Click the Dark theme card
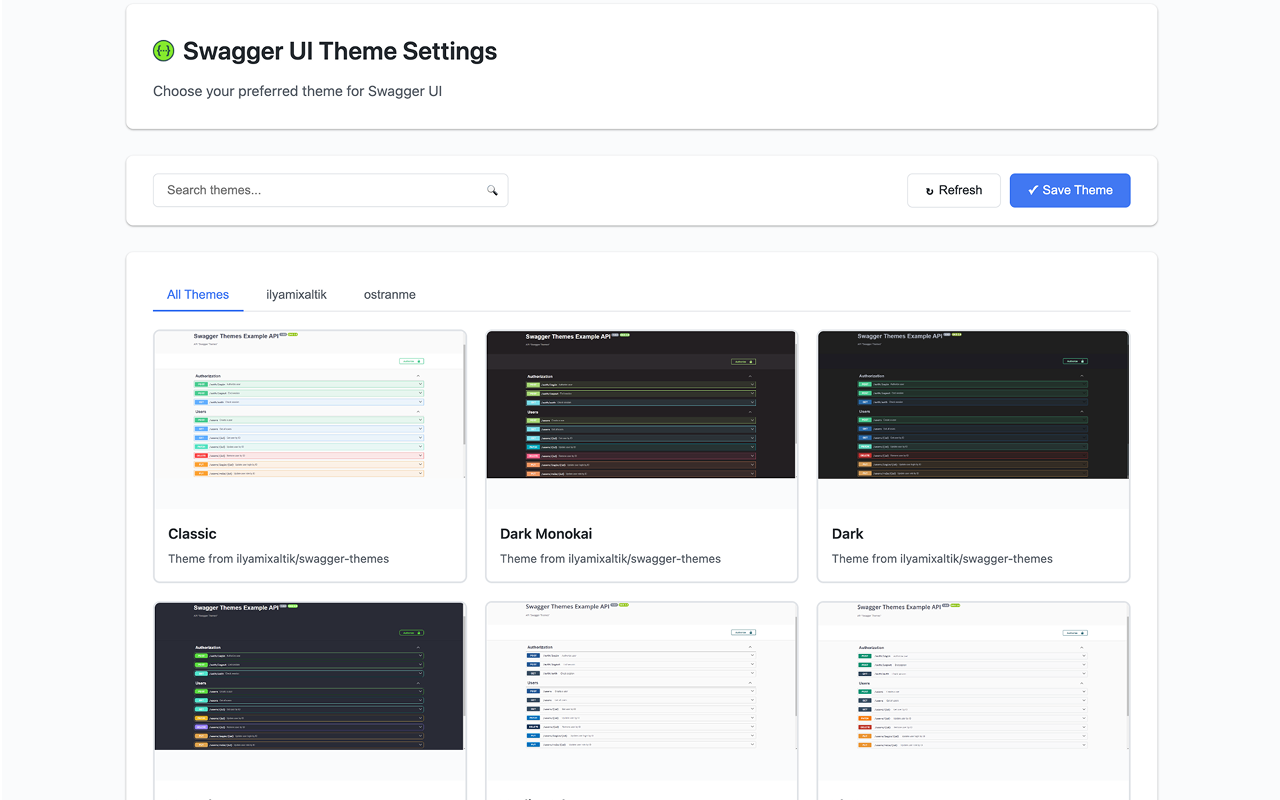Screen dimensions: 1280x800 [x=973, y=455]
